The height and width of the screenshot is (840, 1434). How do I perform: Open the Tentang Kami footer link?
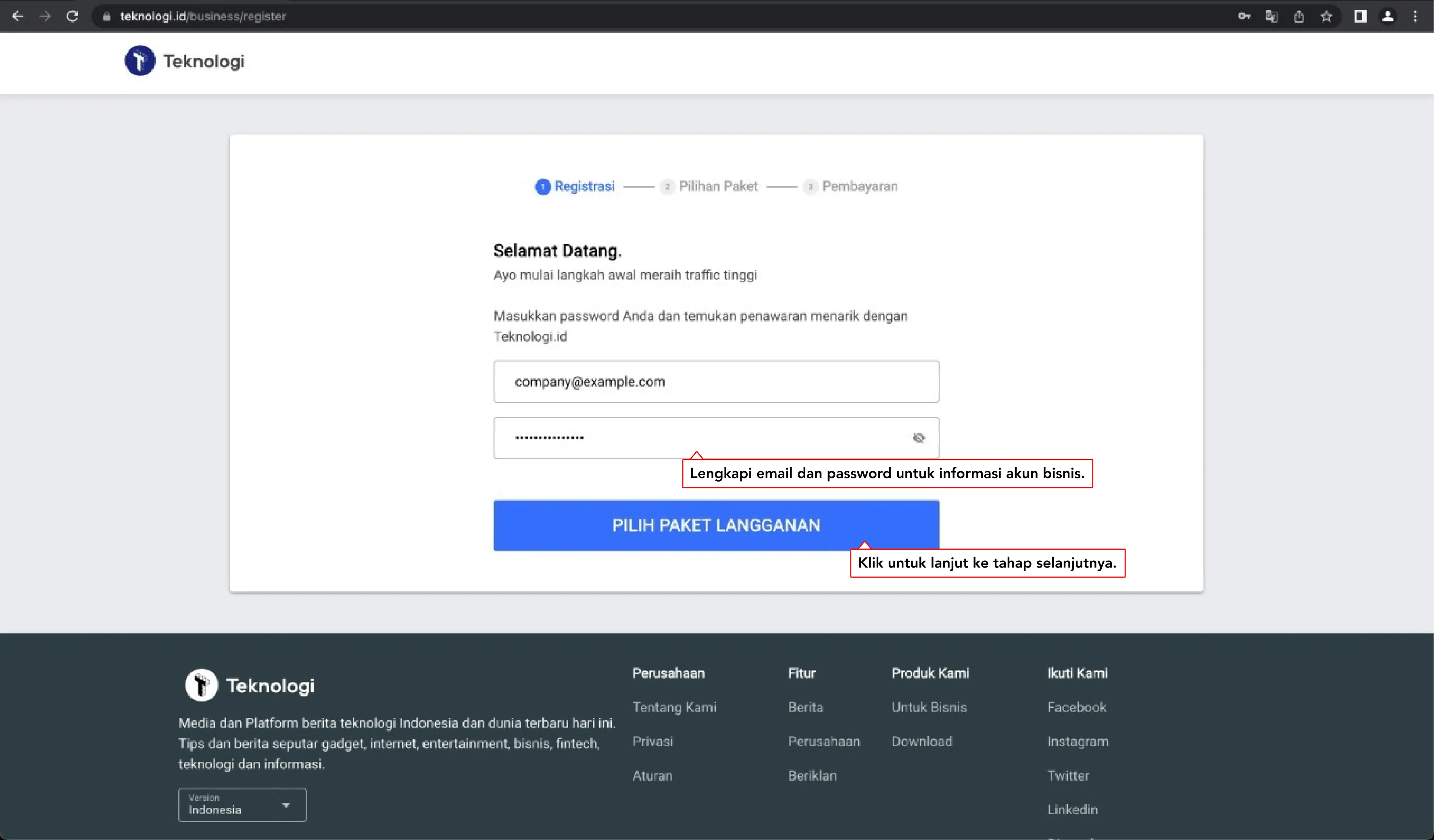click(x=674, y=707)
